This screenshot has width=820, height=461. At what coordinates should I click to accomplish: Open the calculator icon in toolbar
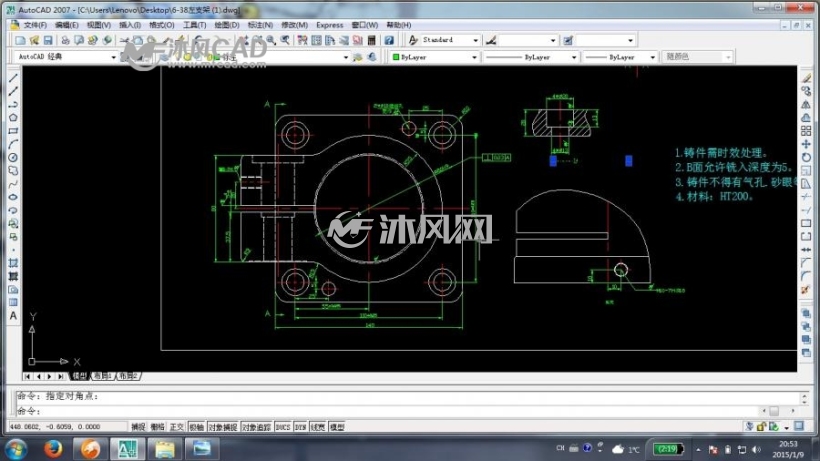372,40
